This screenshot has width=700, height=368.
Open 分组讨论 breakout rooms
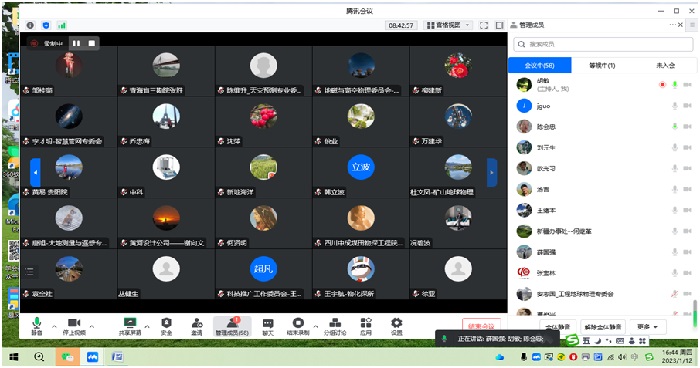pyautogui.click(x=335, y=326)
